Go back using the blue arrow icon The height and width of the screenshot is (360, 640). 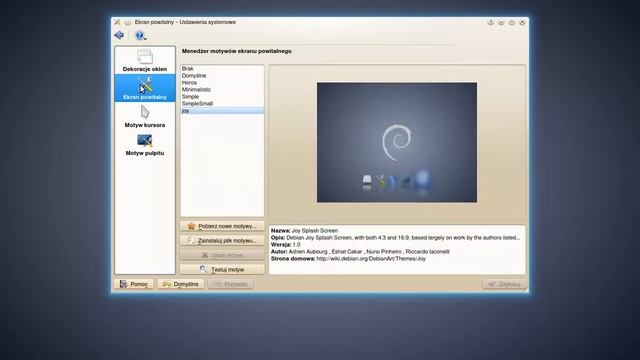tap(119, 36)
